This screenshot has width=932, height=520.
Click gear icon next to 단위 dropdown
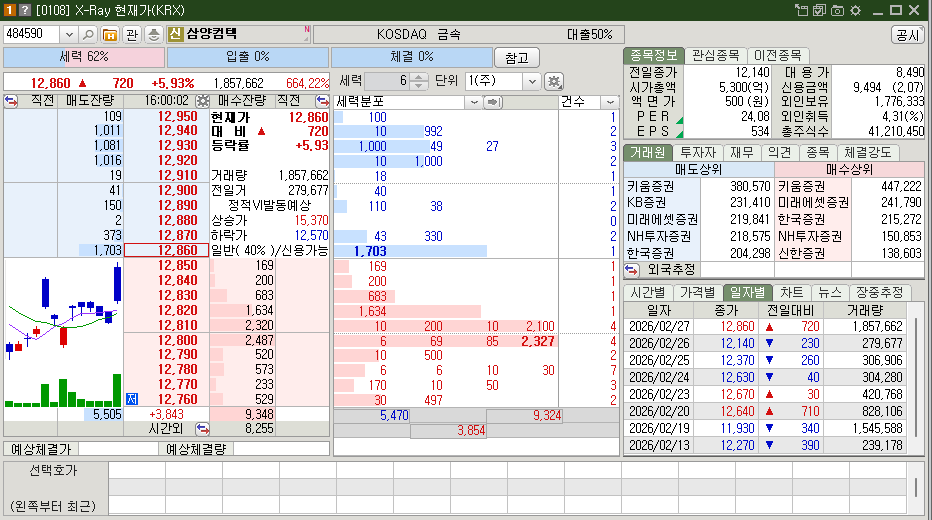(x=554, y=81)
